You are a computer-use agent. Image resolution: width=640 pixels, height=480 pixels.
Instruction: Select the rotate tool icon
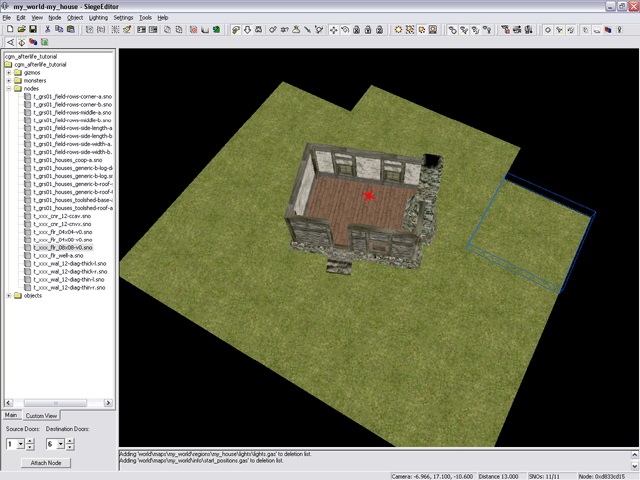click(345, 30)
